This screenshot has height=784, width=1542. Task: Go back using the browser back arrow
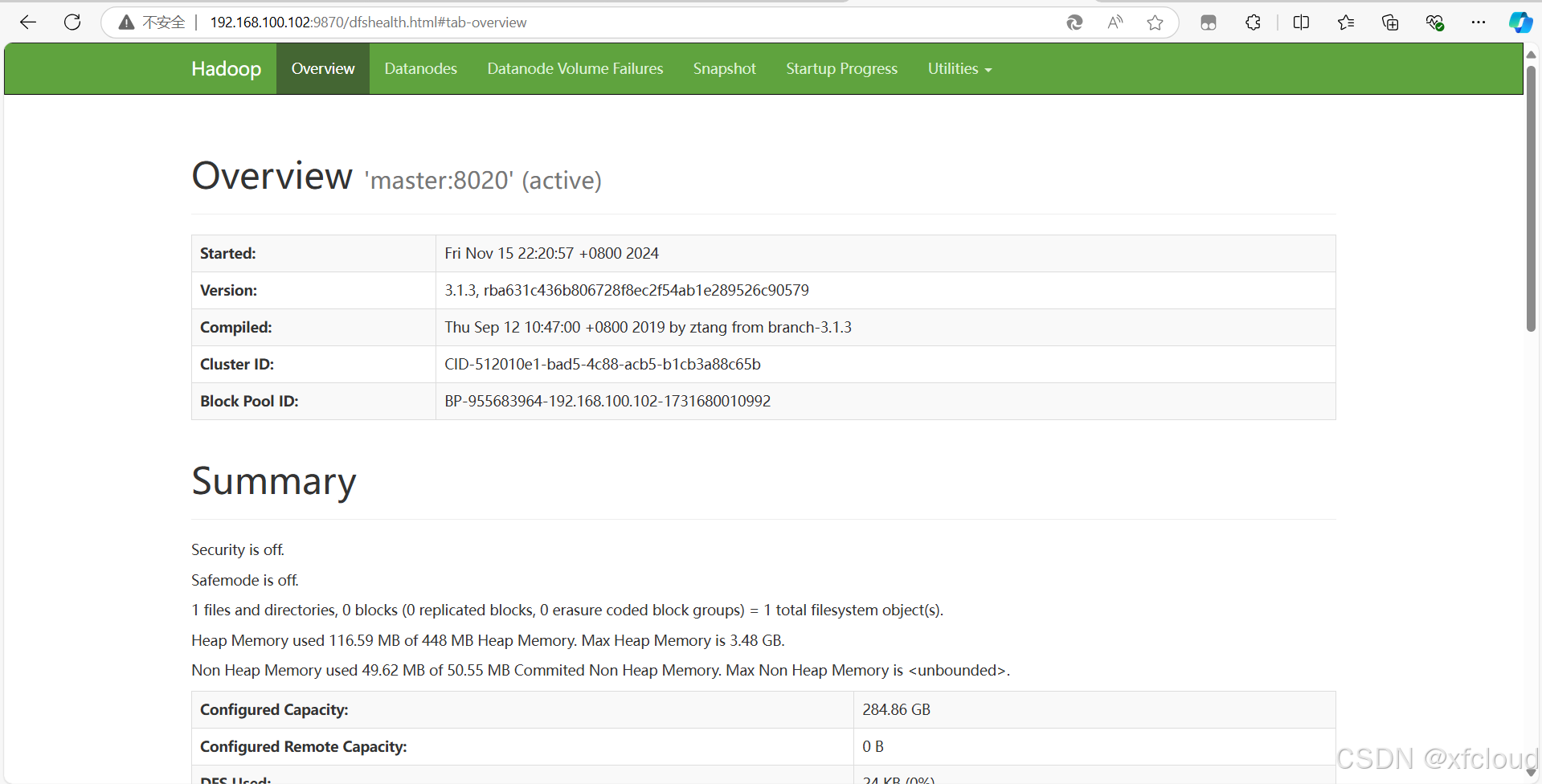click(28, 22)
